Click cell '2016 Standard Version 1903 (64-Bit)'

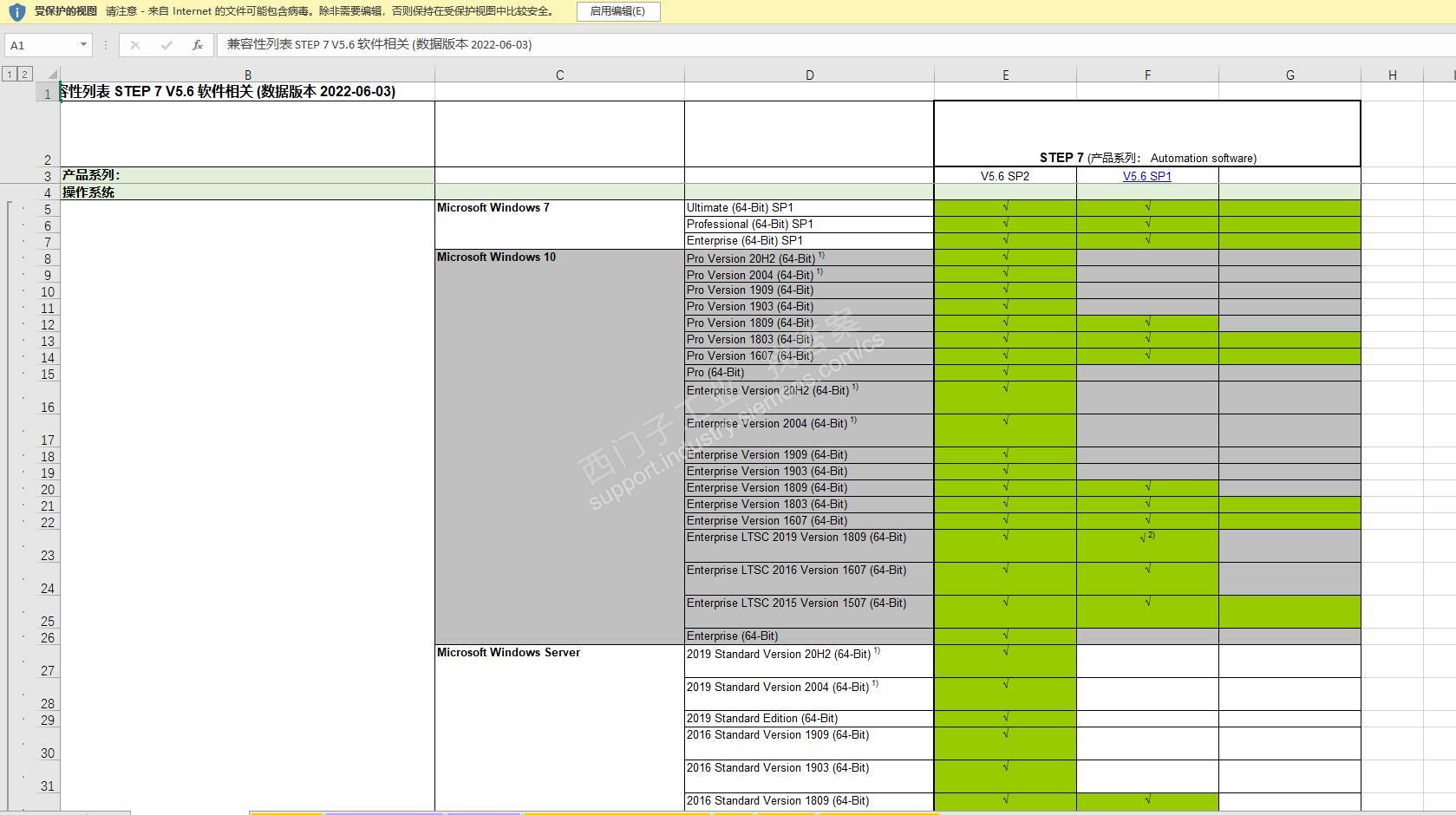click(x=809, y=777)
